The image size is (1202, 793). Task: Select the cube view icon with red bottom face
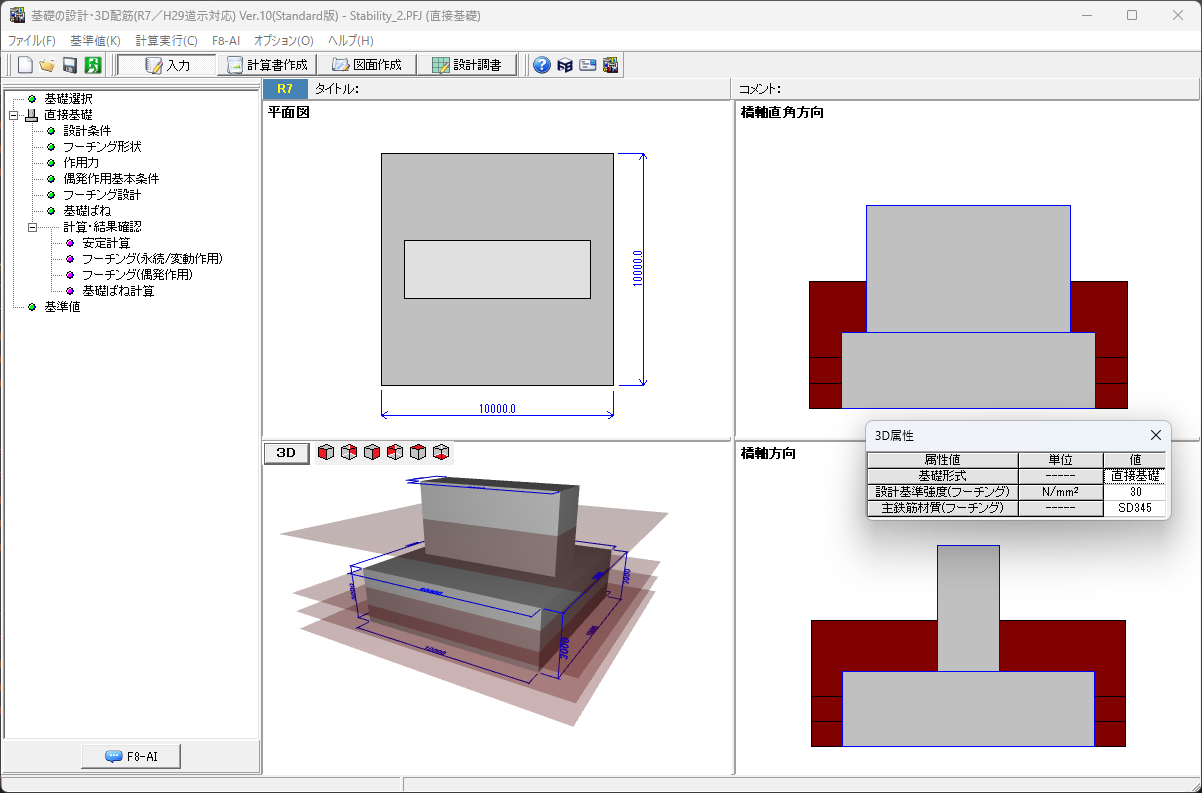[x=441, y=453]
